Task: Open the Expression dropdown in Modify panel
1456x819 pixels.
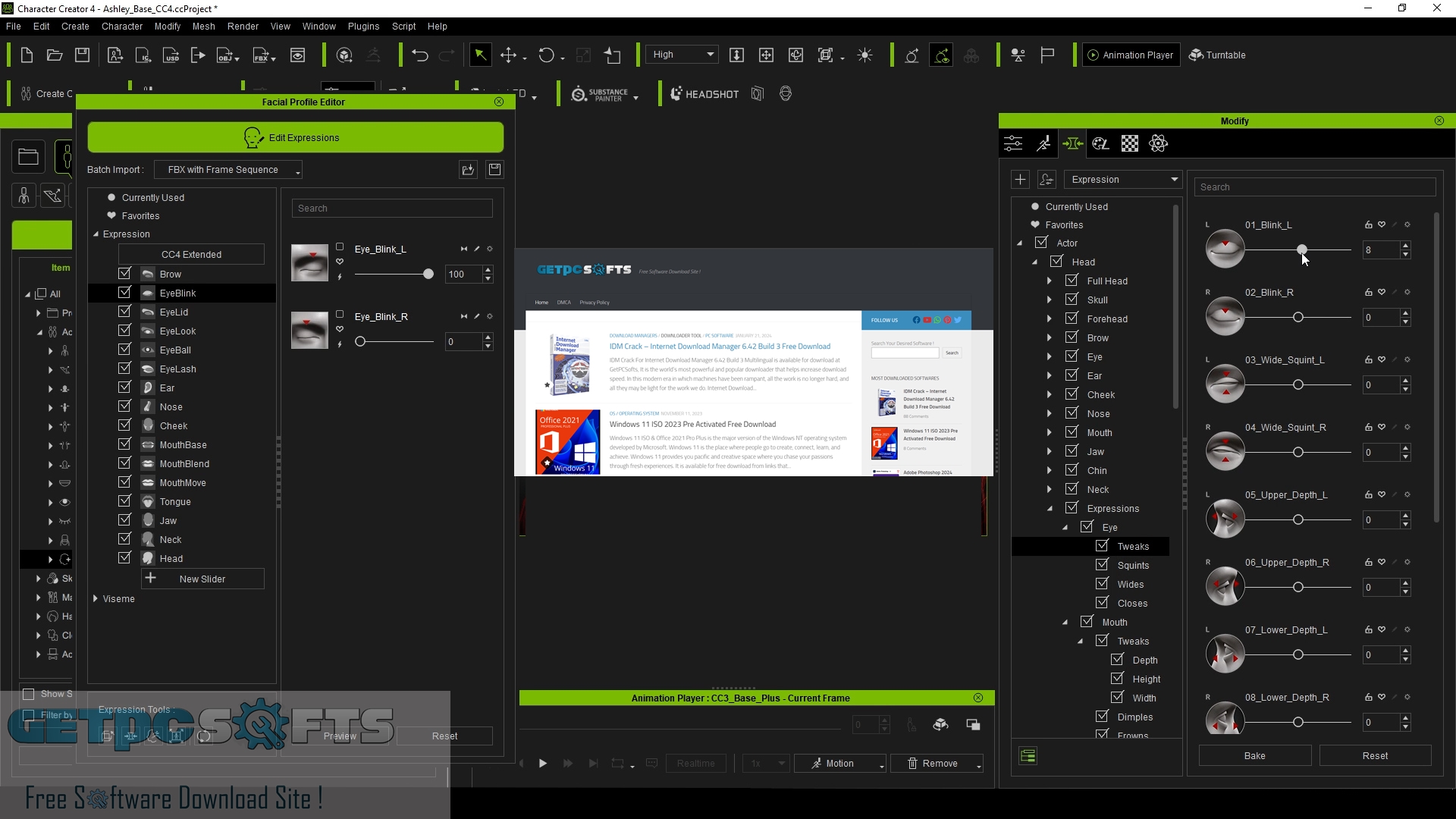Action: [x=1122, y=180]
